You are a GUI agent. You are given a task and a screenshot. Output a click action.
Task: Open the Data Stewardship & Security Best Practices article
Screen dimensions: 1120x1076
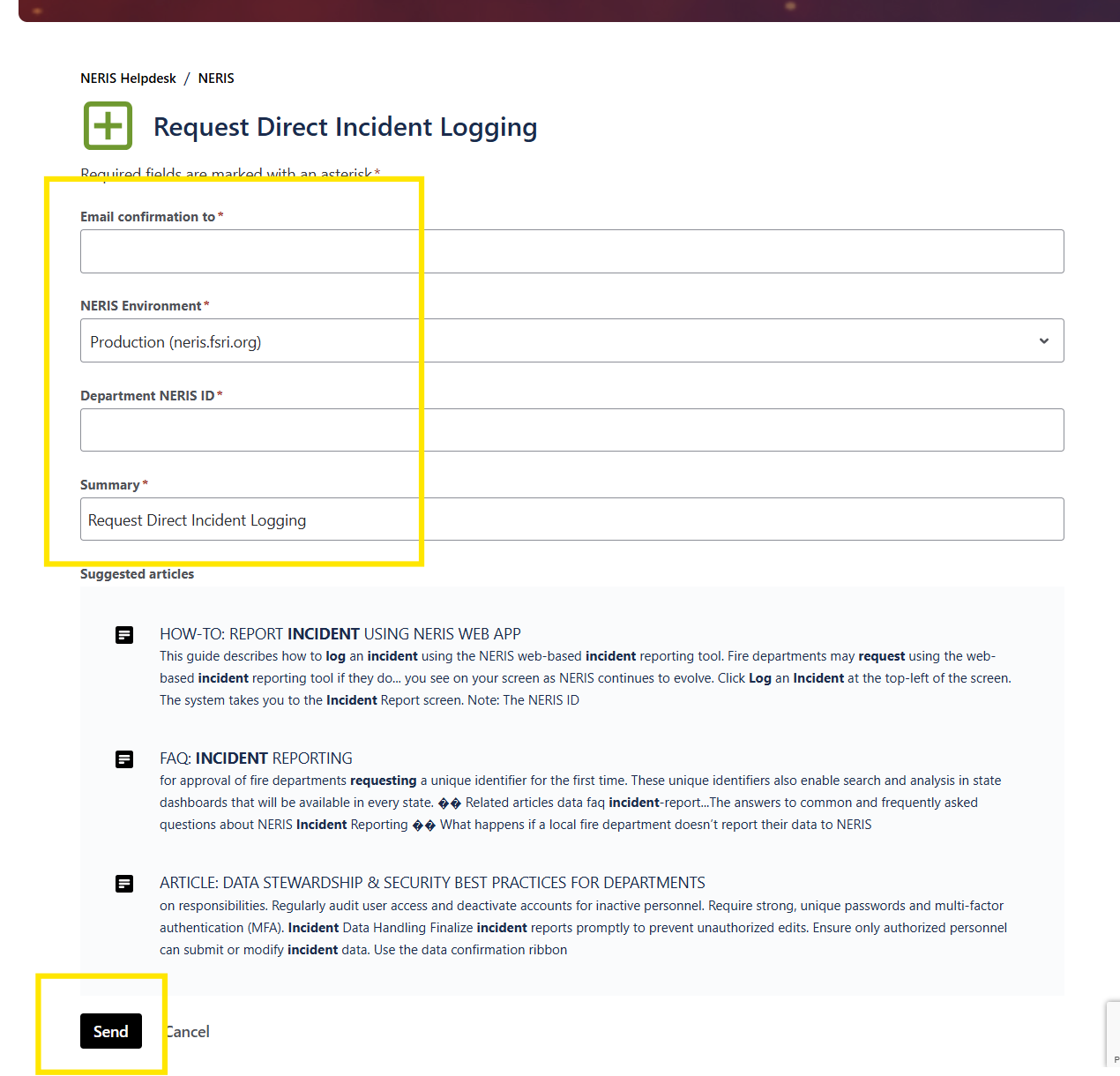(x=432, y=883)
